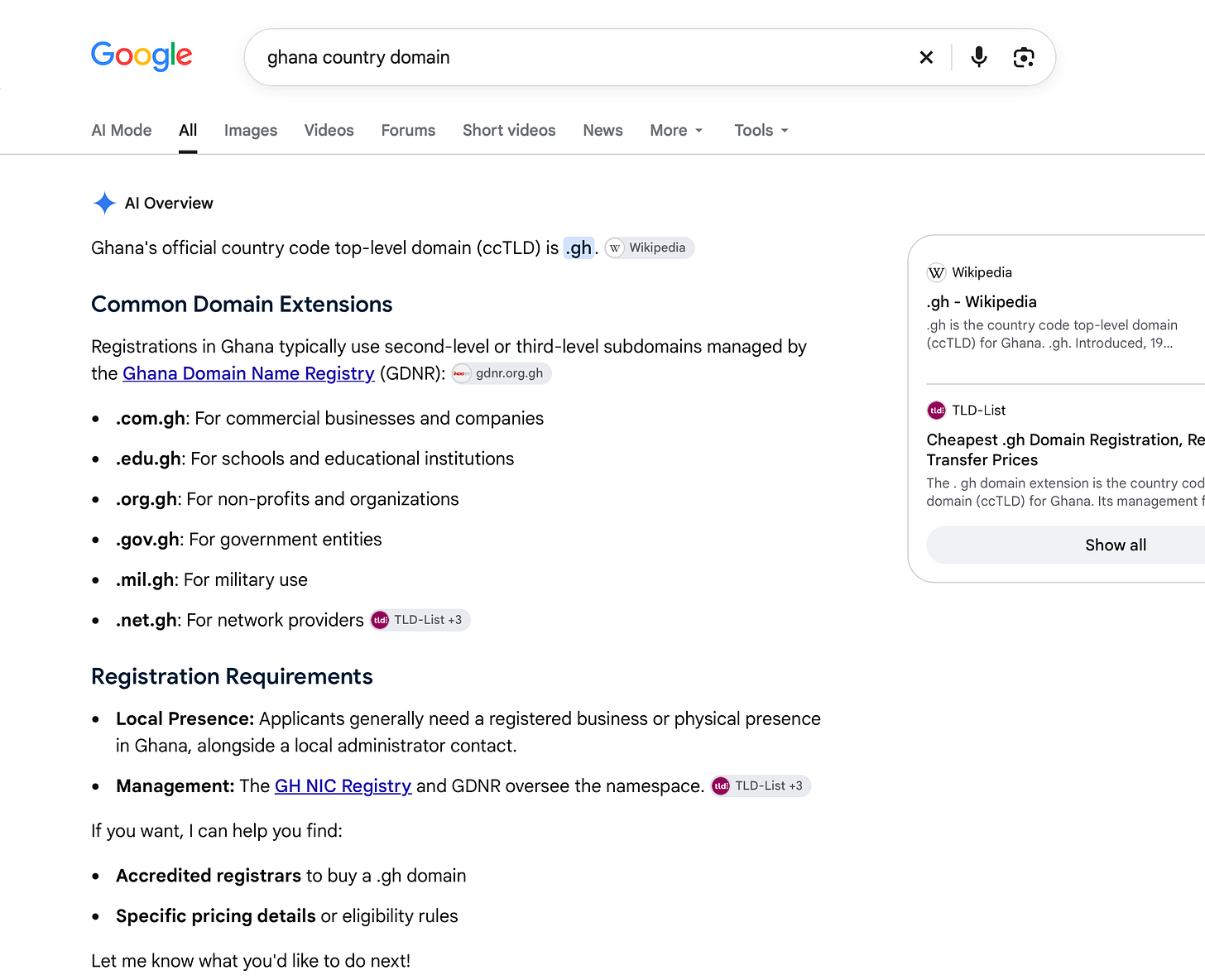Viewport: 1205px width, 980px height.
Task: Select the All results tab
Action: click(188, 130)
